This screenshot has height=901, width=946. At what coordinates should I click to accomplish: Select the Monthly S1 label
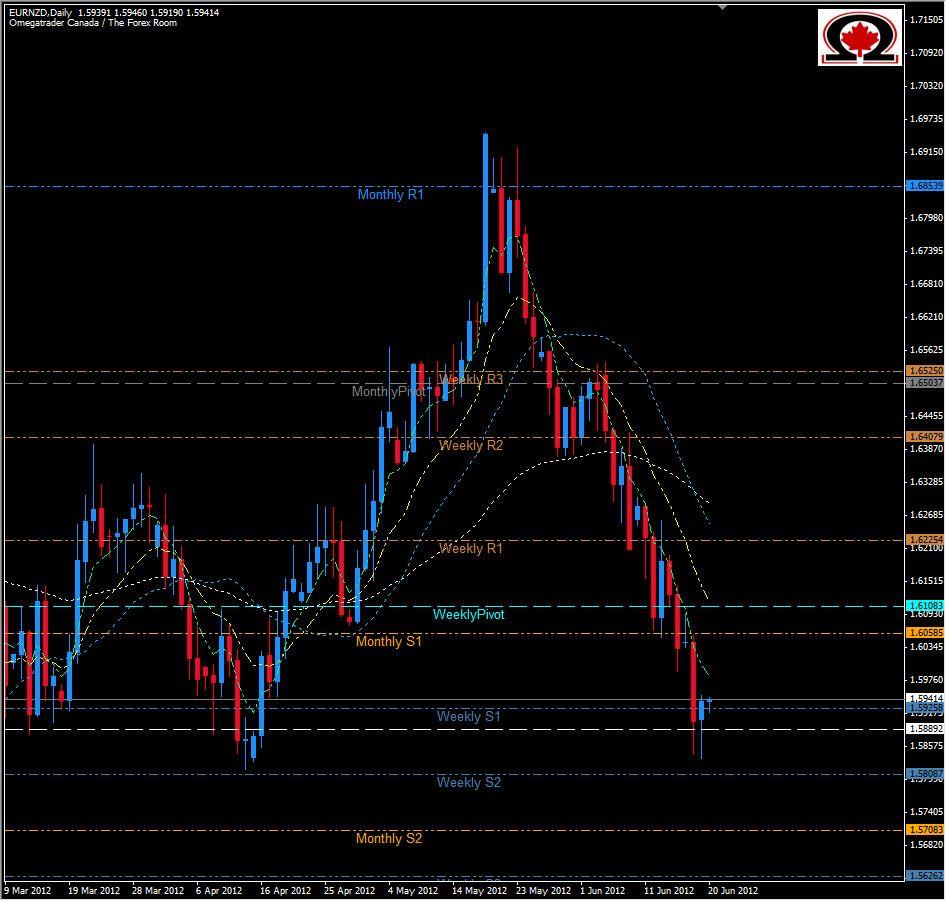pos(389,642)
